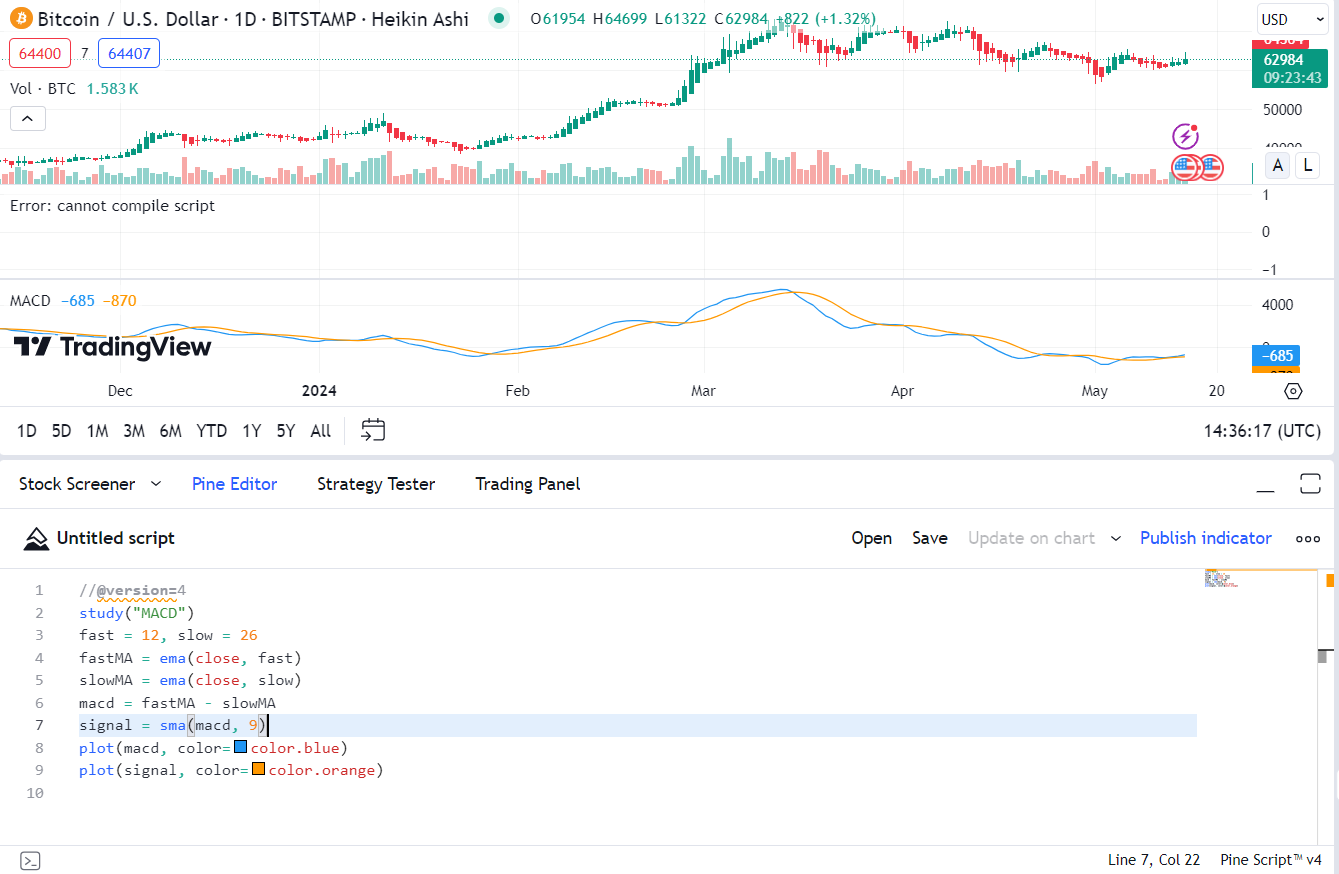Select the 1M time range
Screen dimensions: 1339x874
[x=97, y=431]
